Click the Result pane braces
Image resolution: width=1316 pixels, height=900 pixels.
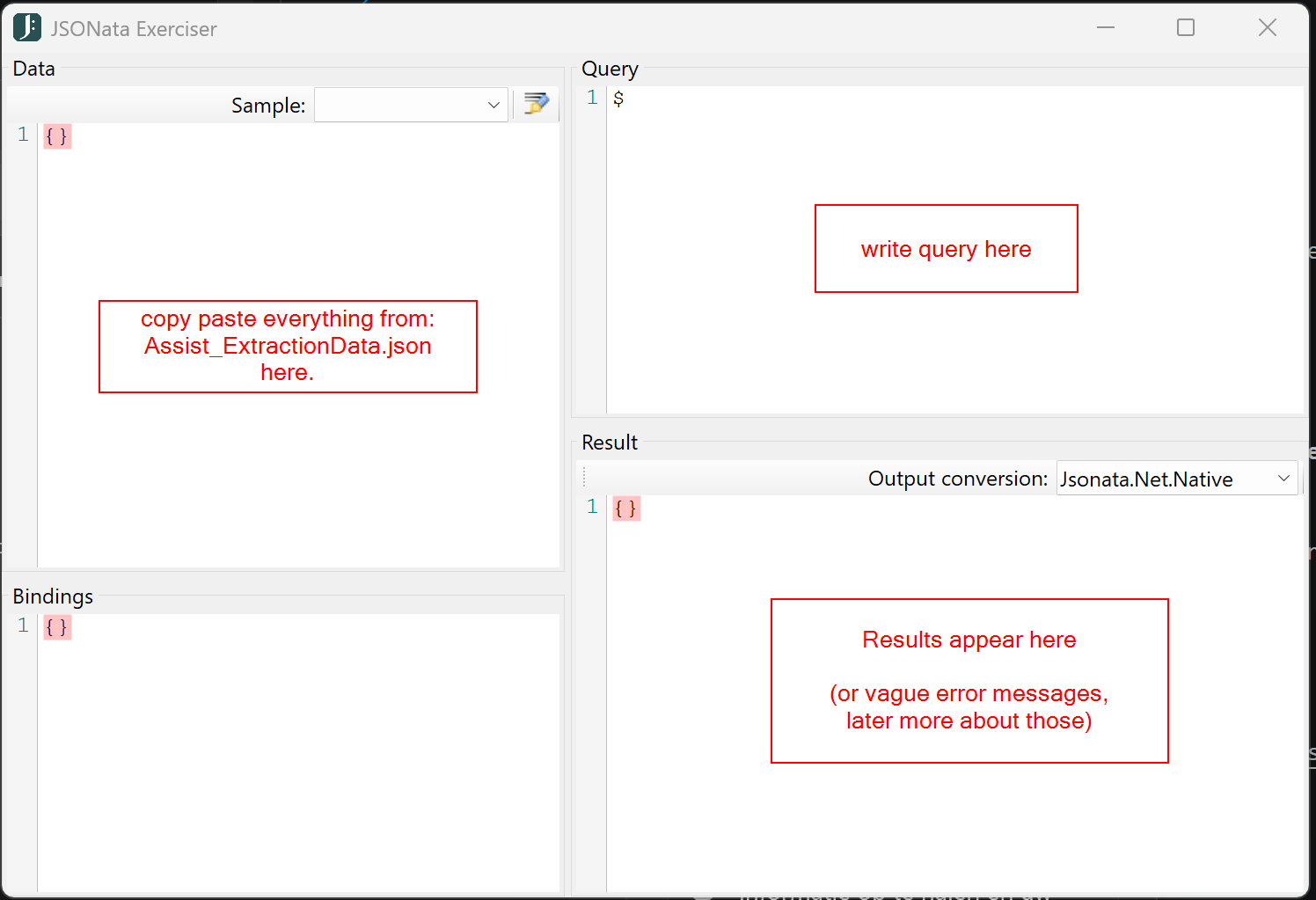coord(626,509)
